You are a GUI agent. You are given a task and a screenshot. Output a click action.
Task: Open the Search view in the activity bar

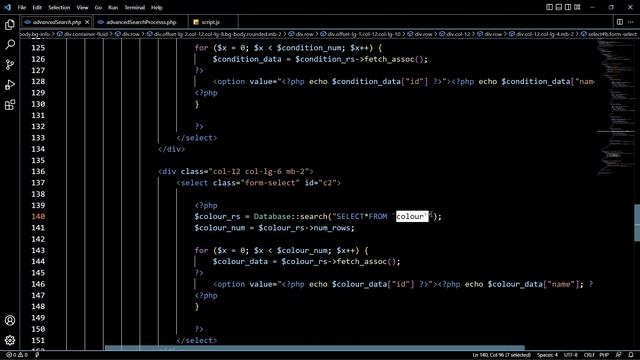pos(10,44)
